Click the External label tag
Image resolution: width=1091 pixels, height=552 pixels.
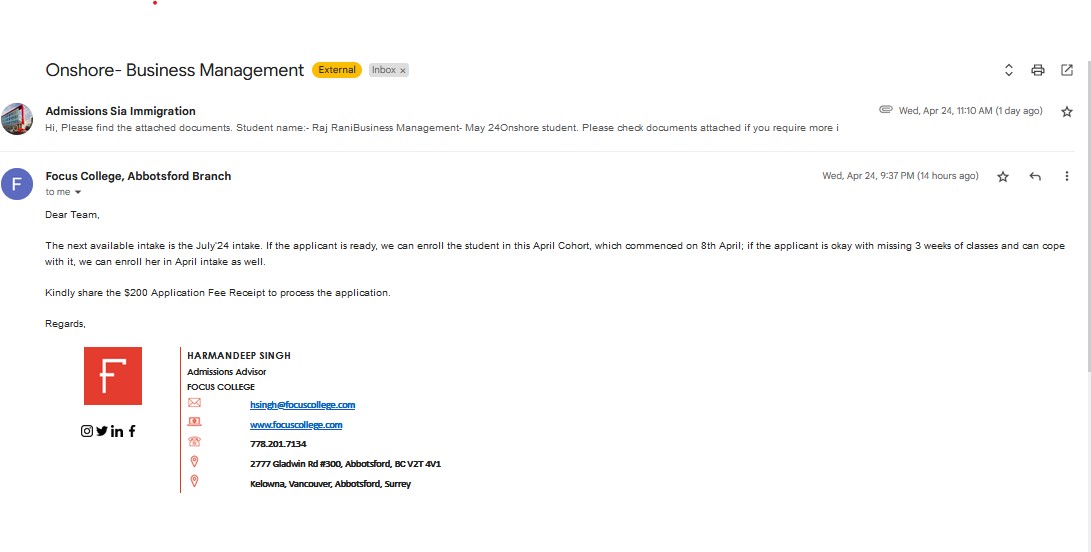(x=337, y=70)
